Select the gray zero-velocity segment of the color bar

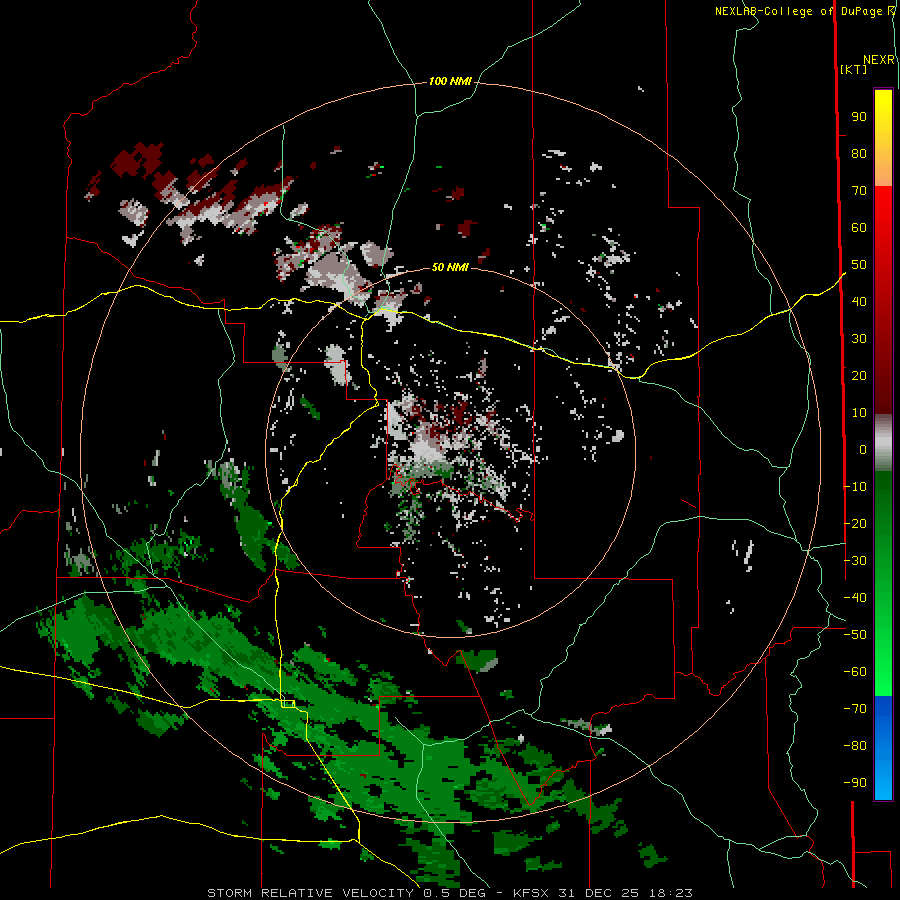pos(883,443)
